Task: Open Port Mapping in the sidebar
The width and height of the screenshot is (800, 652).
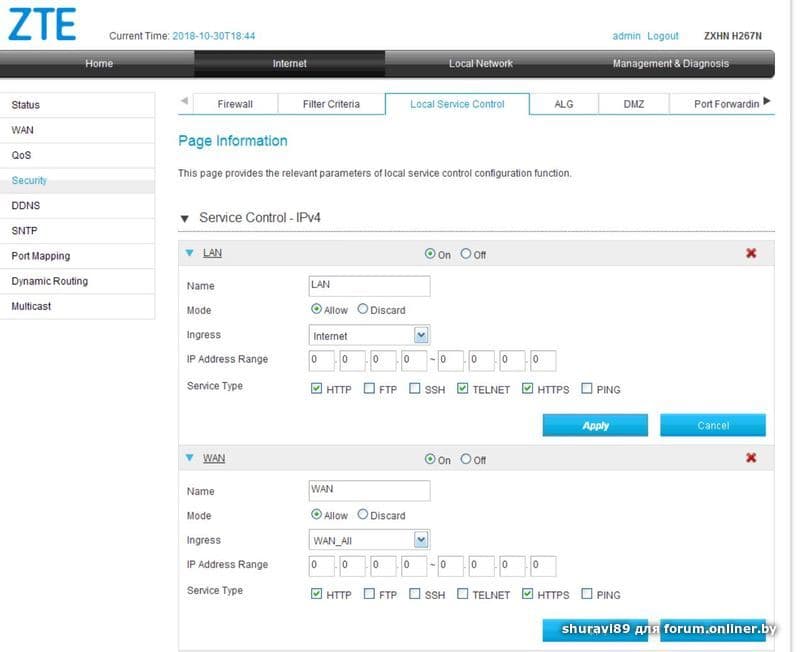Action: coord(78,256)
